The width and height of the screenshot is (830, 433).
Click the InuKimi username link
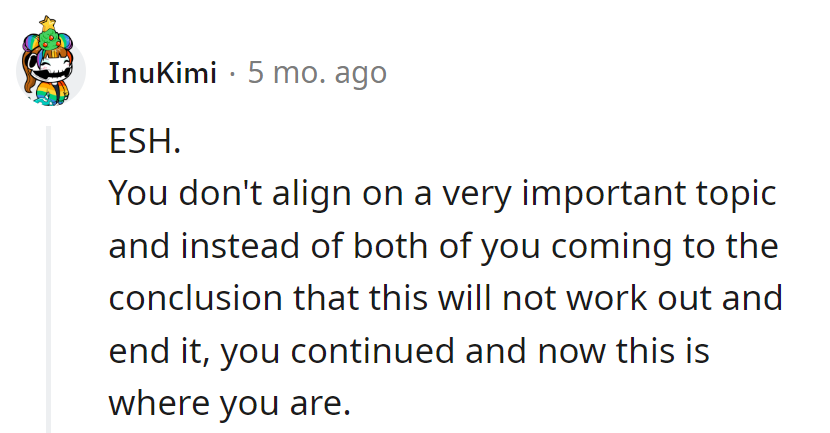[163, 73]
